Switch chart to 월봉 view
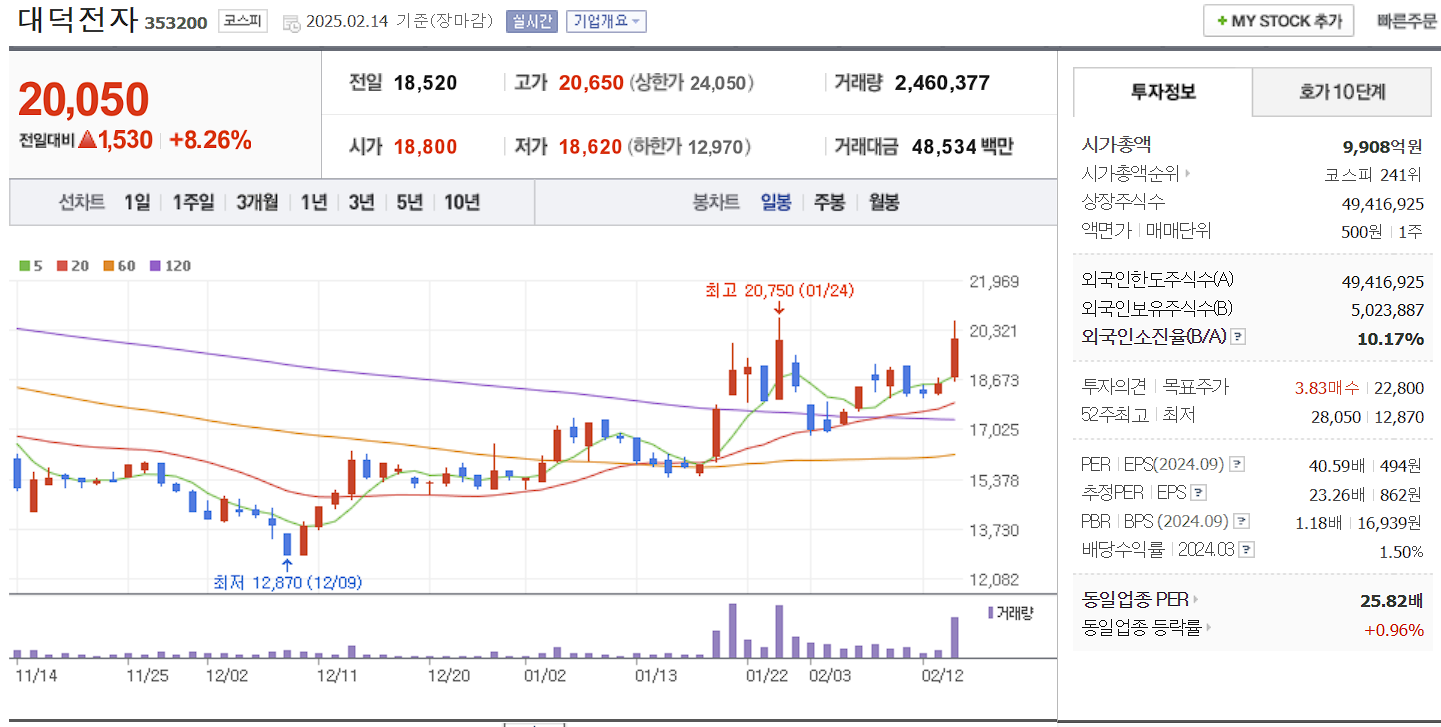Image resolution: width=1441 pixels, height=727 pixels. [x=884, y=201]
